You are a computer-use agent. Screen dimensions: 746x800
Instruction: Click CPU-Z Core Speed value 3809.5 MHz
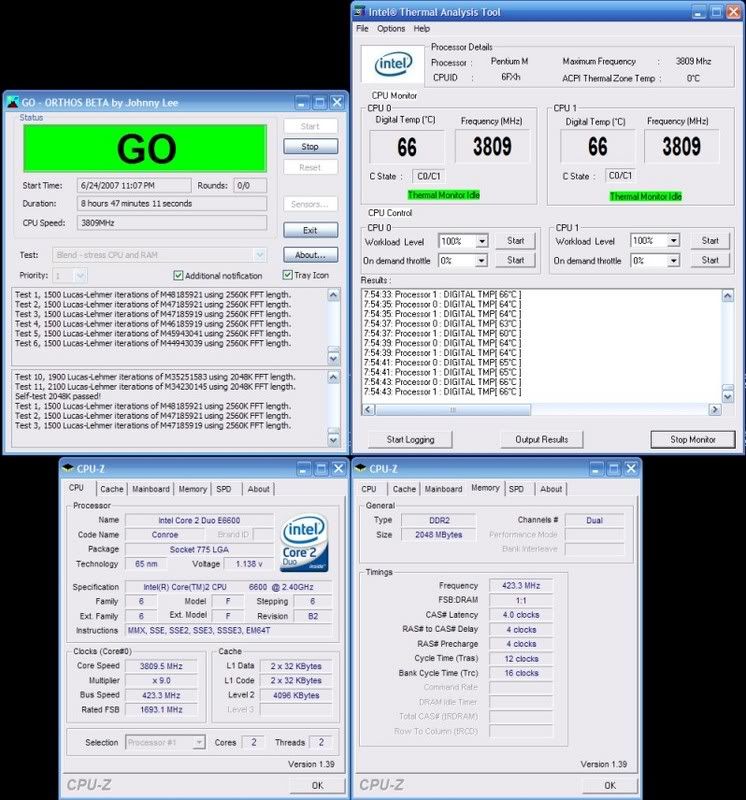(161, 666)
